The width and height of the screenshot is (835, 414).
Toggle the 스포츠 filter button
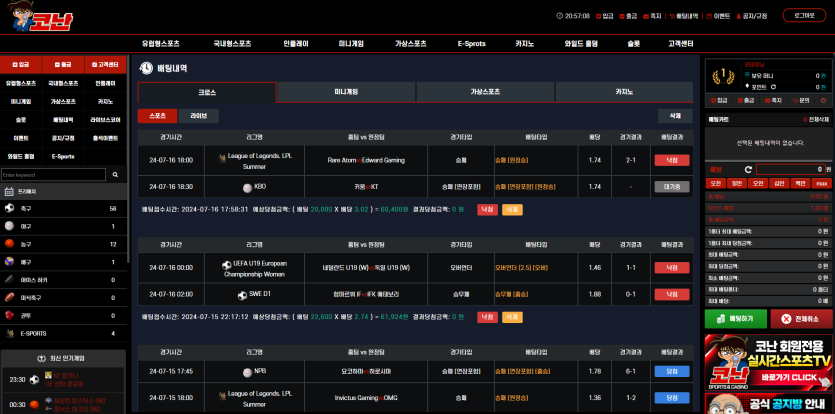click(x=157, y=116)
